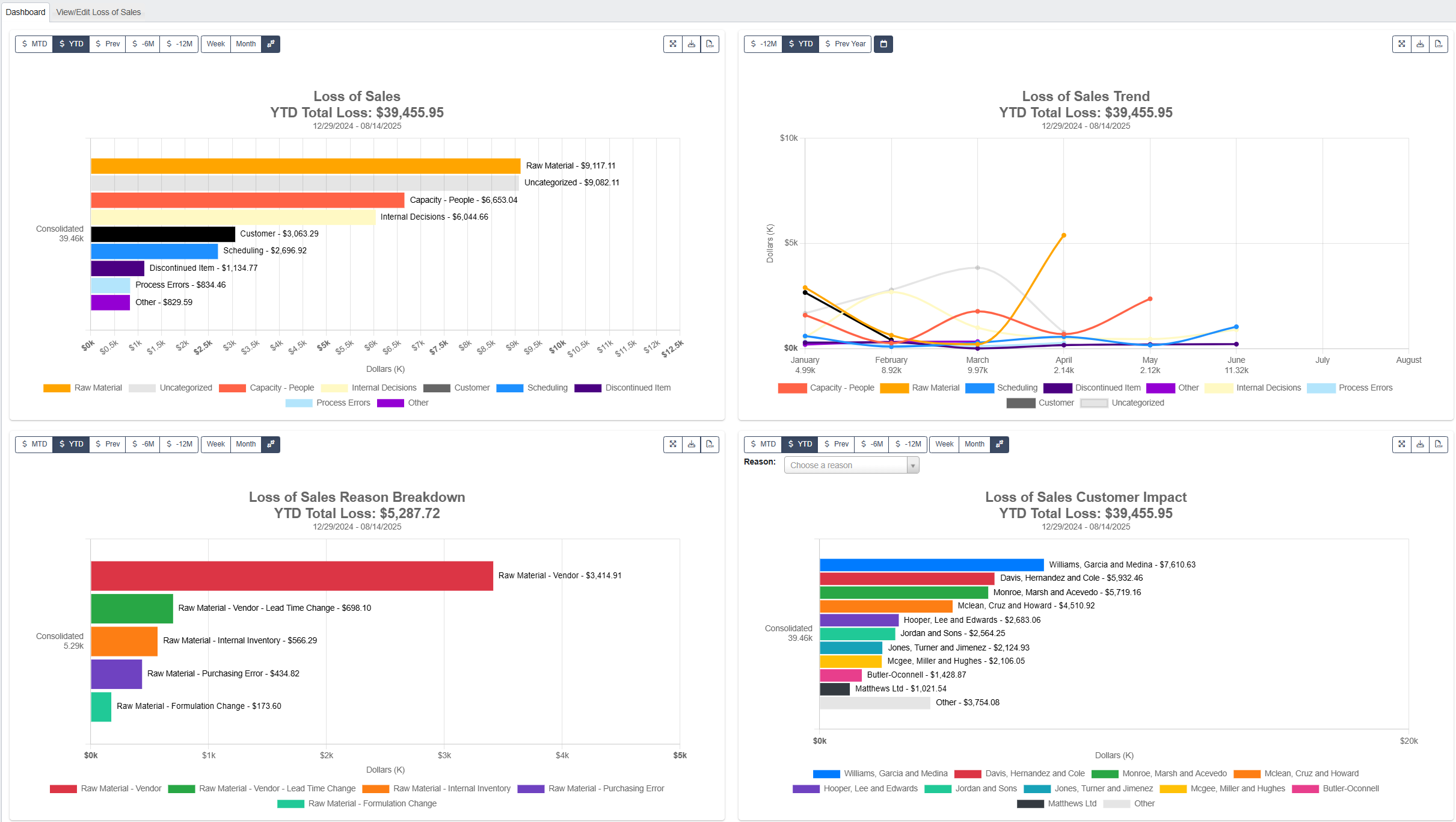Enable the -12M view on the Loss of Sales Trend chart

762,44
